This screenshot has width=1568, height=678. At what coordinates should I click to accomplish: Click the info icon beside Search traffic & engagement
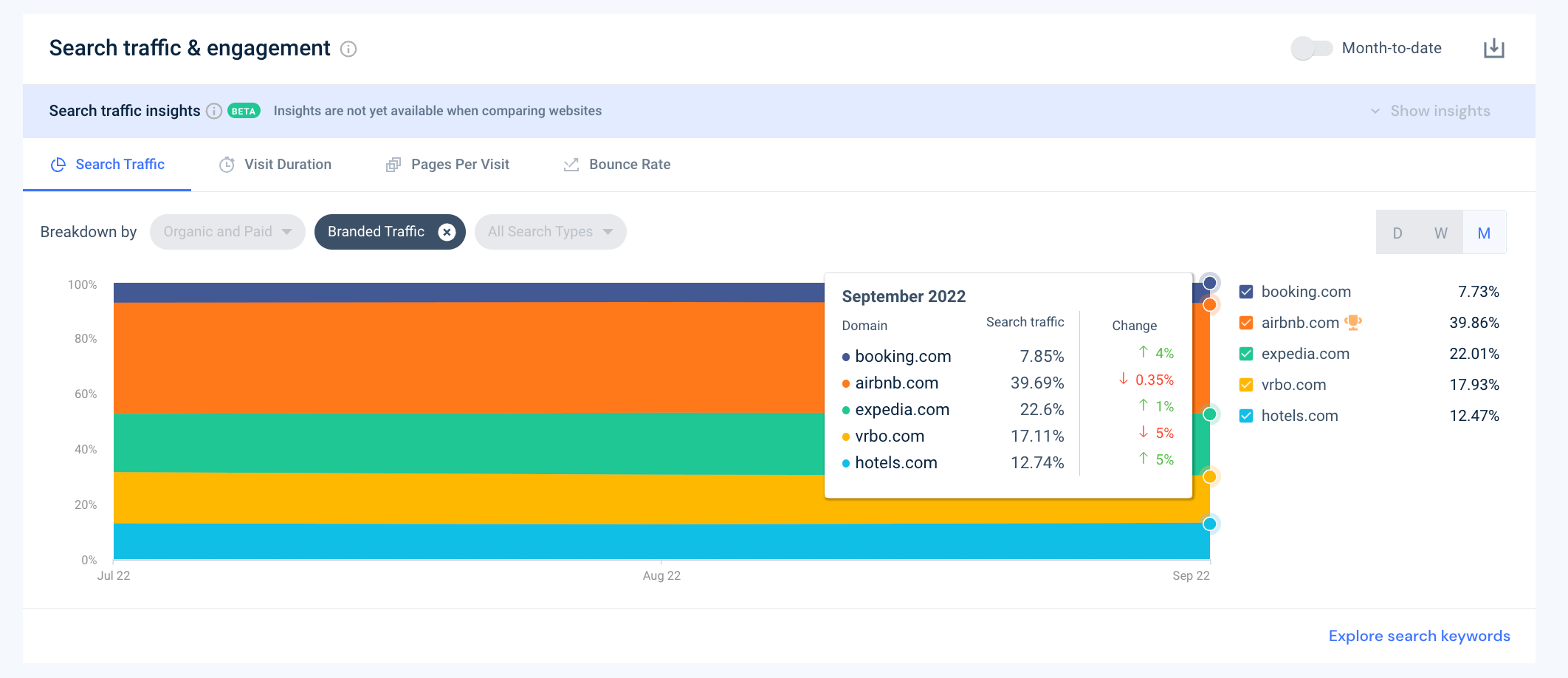pyautogui.click(x=348, y=49)
